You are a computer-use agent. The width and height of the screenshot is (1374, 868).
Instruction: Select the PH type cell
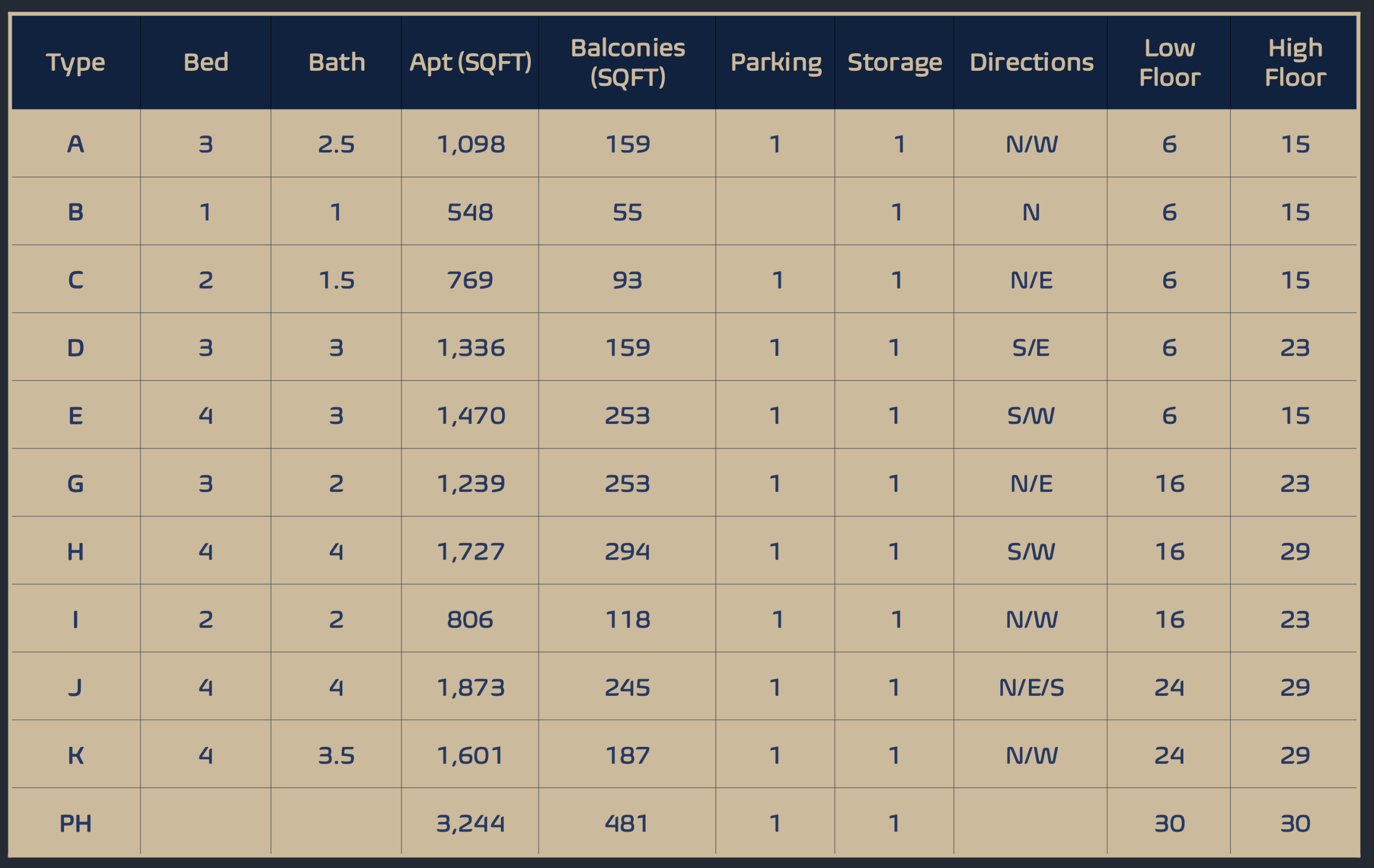click(75, 823)
